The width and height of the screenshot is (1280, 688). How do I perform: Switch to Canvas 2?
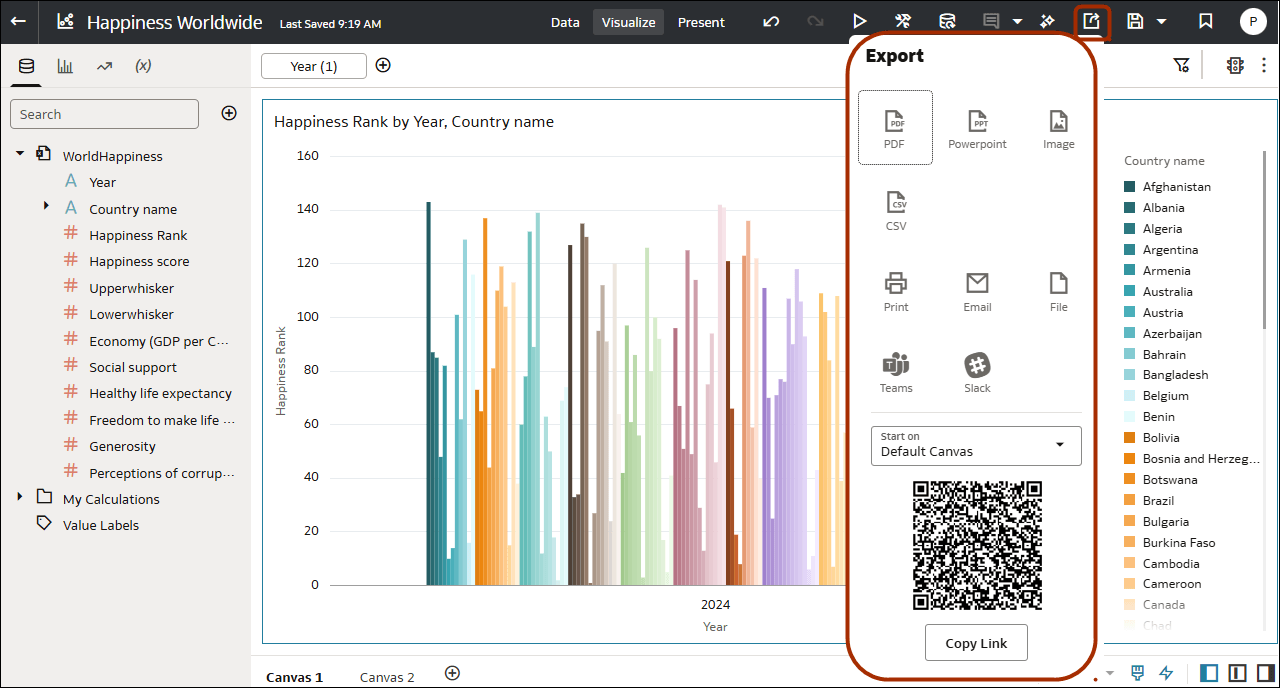(387, 676)
